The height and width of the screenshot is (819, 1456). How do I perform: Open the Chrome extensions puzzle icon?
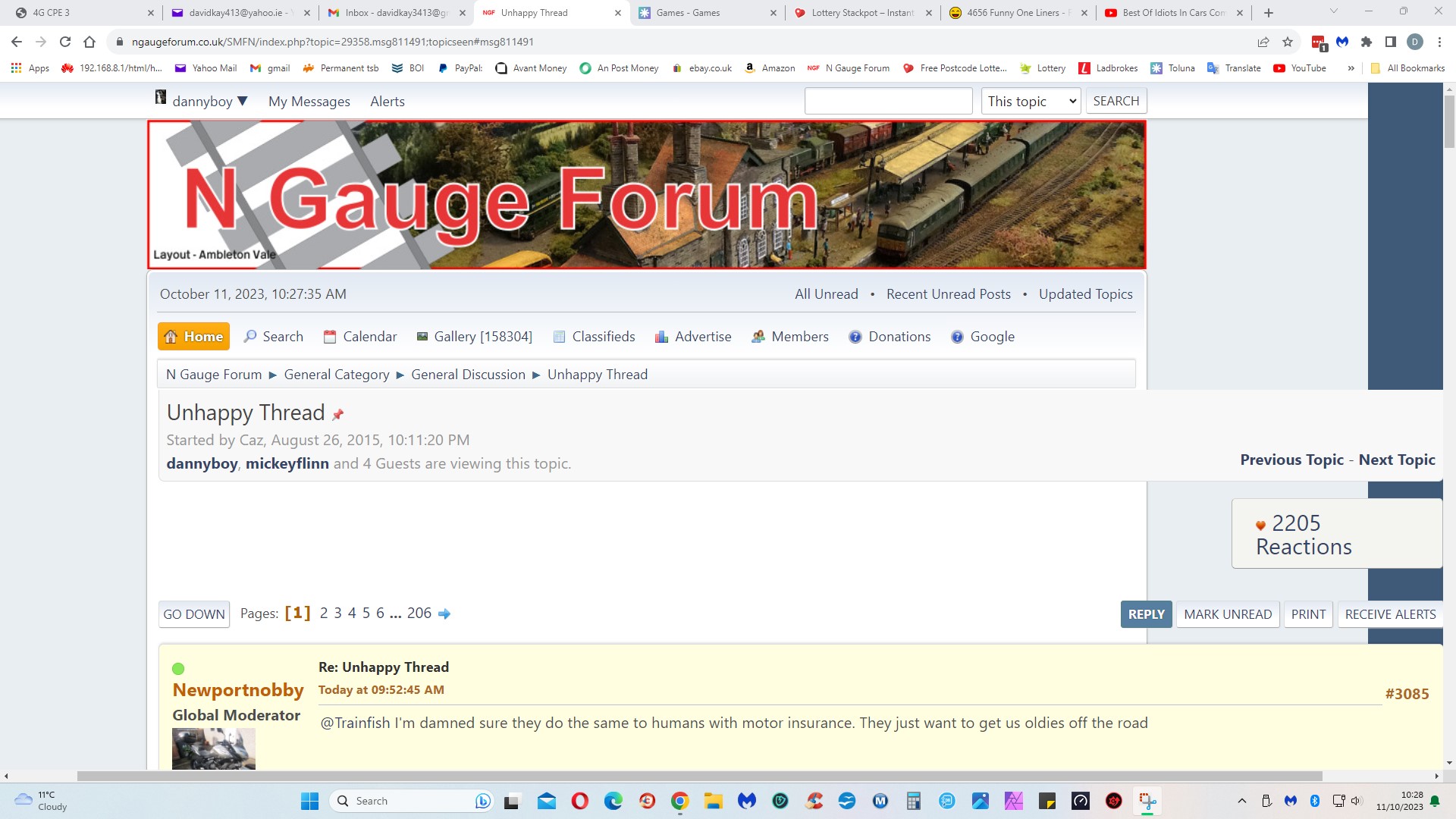1367,42
